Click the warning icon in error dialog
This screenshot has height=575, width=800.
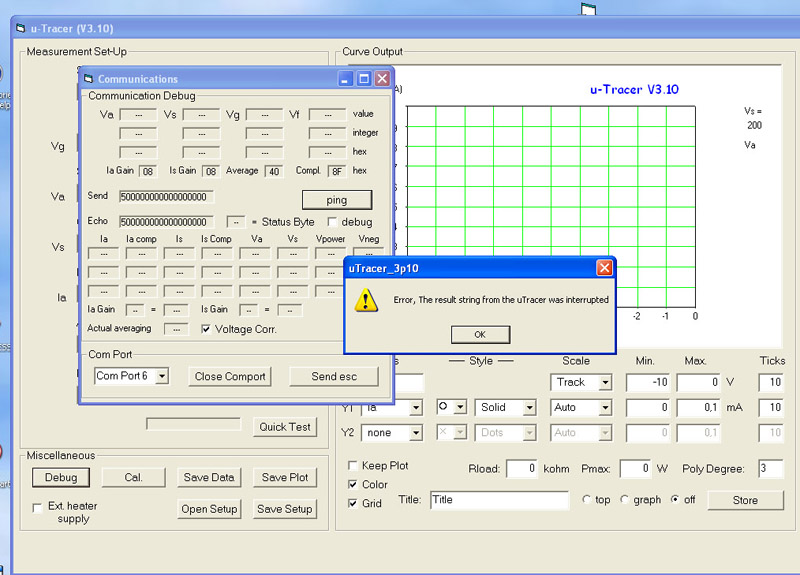[x=368, y=300]
